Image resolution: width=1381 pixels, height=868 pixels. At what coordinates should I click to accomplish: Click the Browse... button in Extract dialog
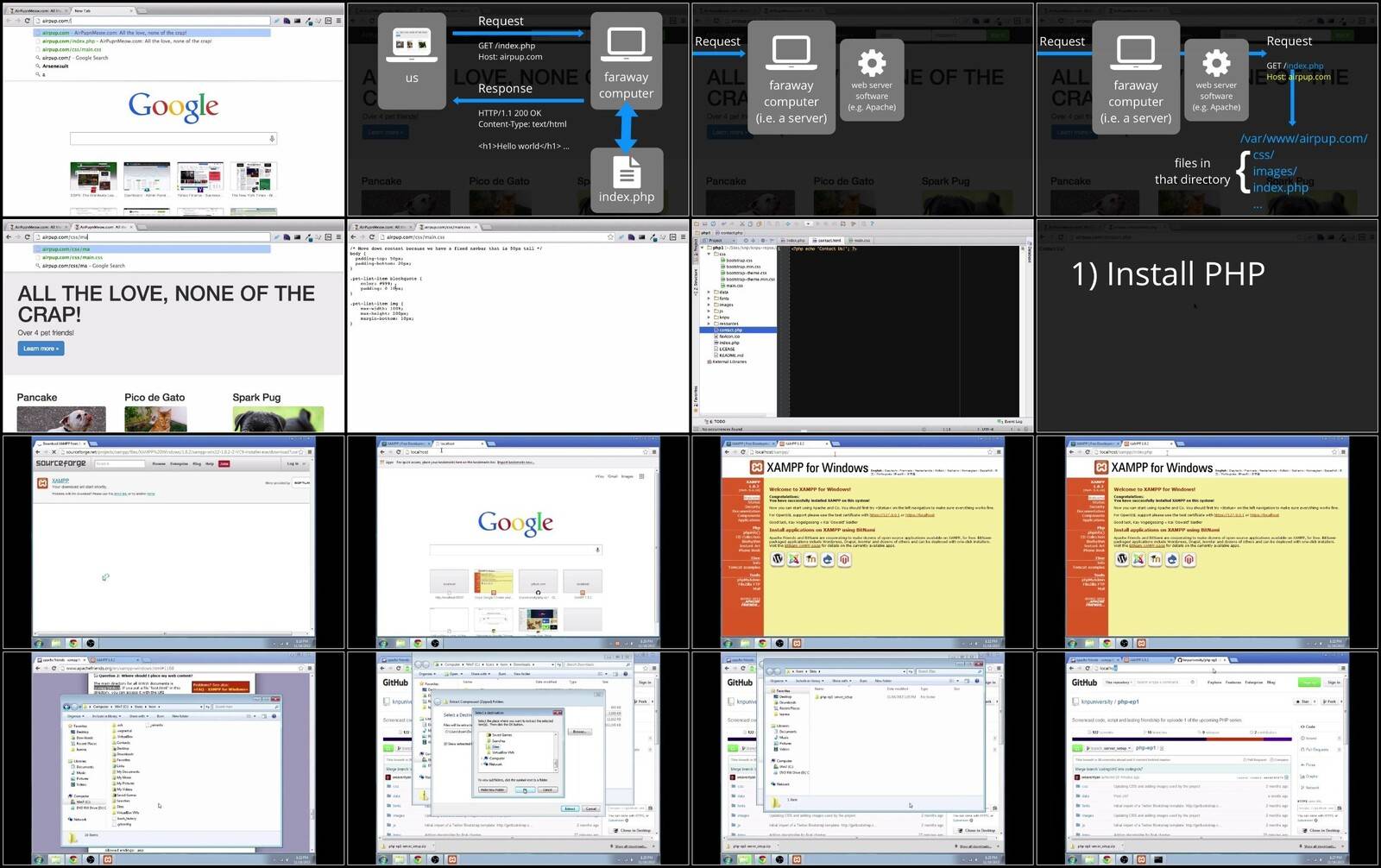click(580, 732)
